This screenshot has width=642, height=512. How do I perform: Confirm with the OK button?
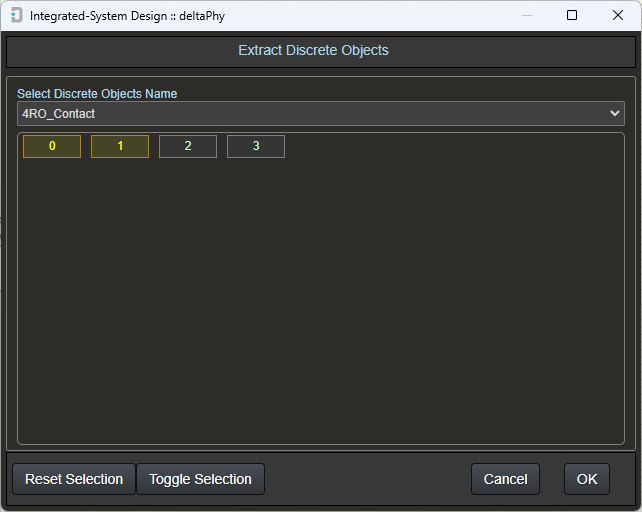[x=587, y=479]
